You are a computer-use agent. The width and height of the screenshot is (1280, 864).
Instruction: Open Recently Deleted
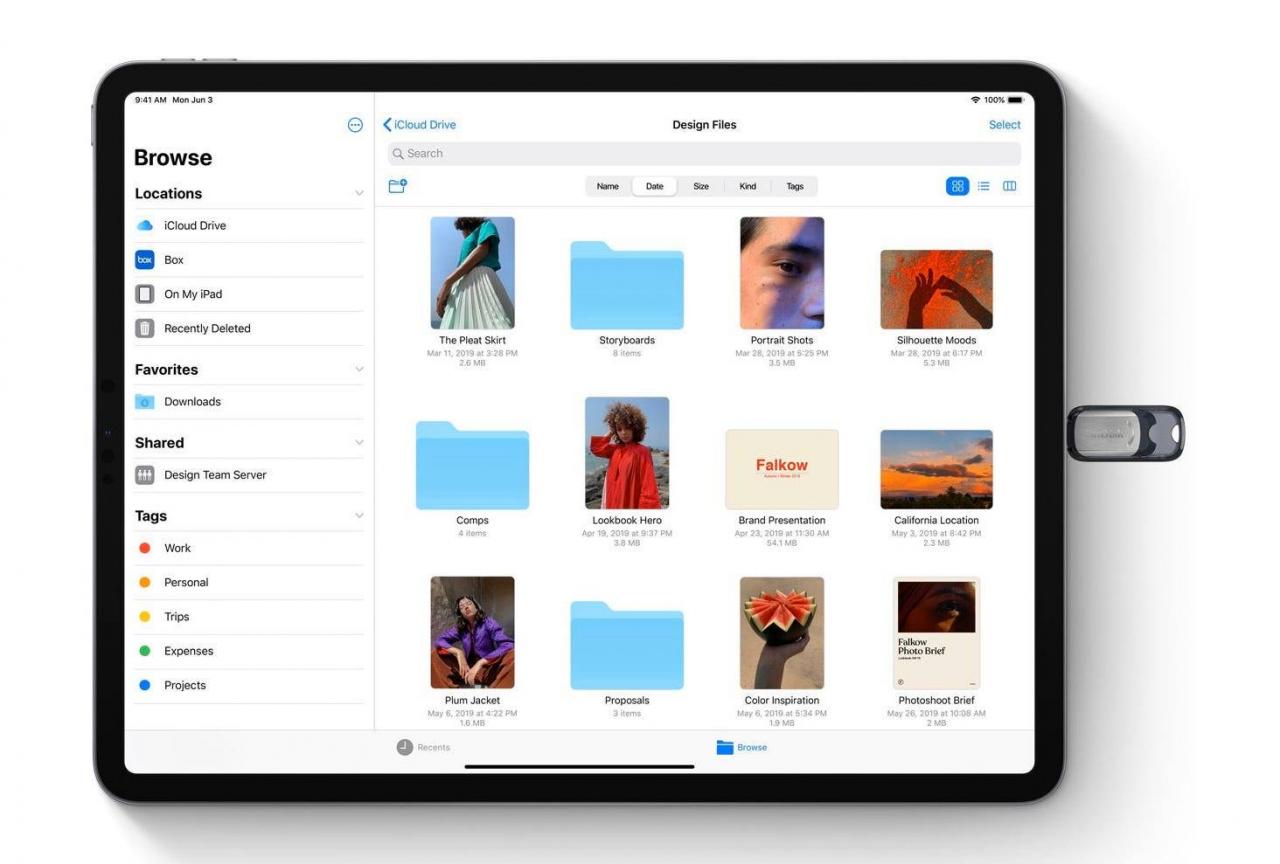tap(249, 328)
